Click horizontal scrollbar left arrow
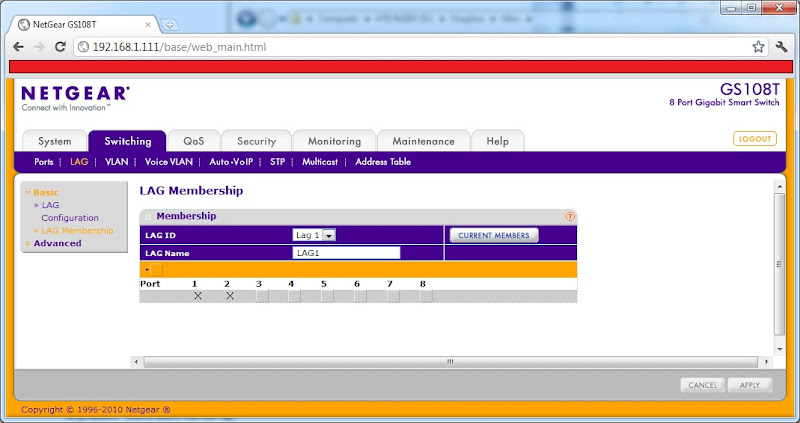Image resolution: width=800 pixels, height=423 pixels. (x=136, y=362)
